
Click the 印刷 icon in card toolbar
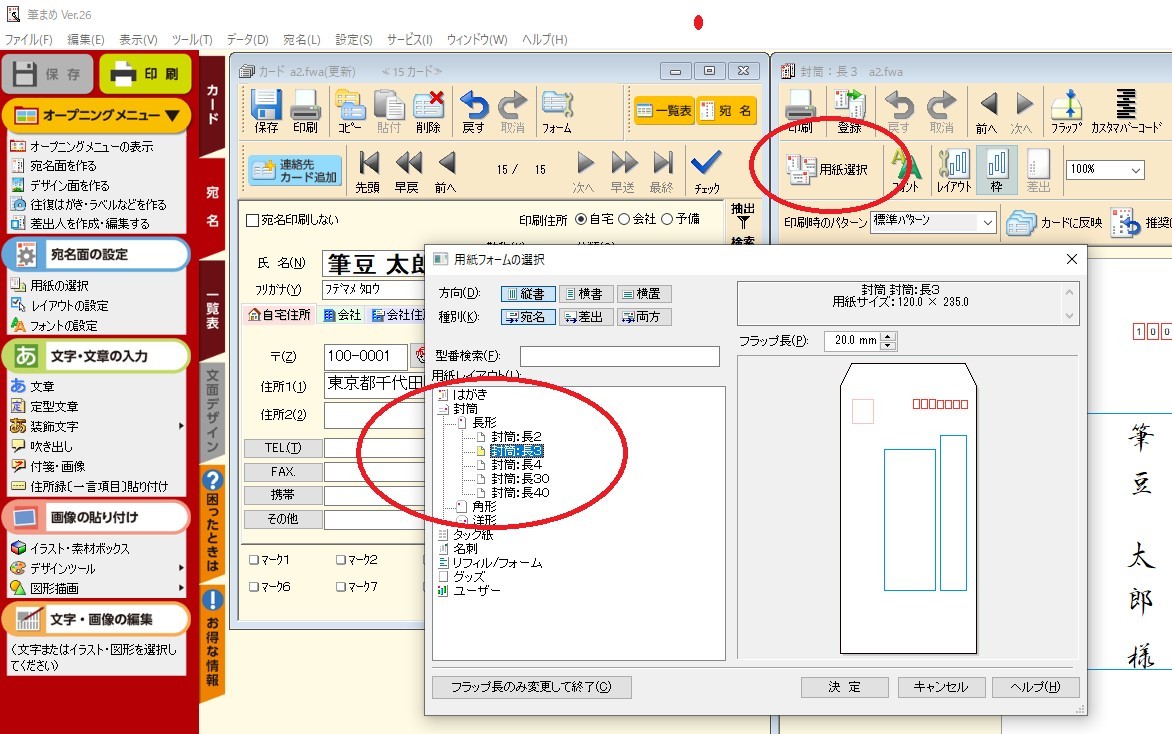pyautogui.click(x=305, y=111)
